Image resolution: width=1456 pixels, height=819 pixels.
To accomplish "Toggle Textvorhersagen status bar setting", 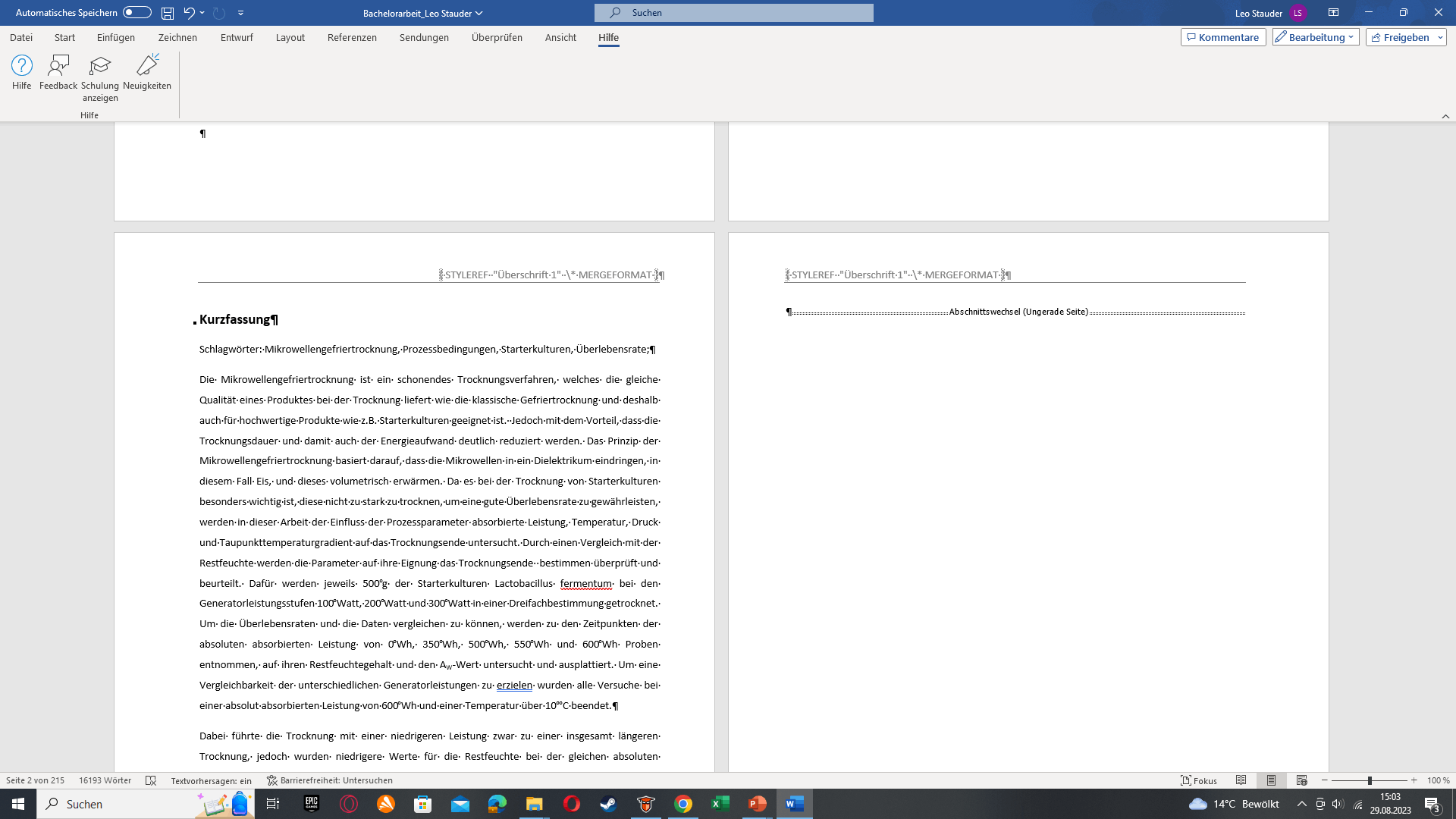I will tap(211, 780).
